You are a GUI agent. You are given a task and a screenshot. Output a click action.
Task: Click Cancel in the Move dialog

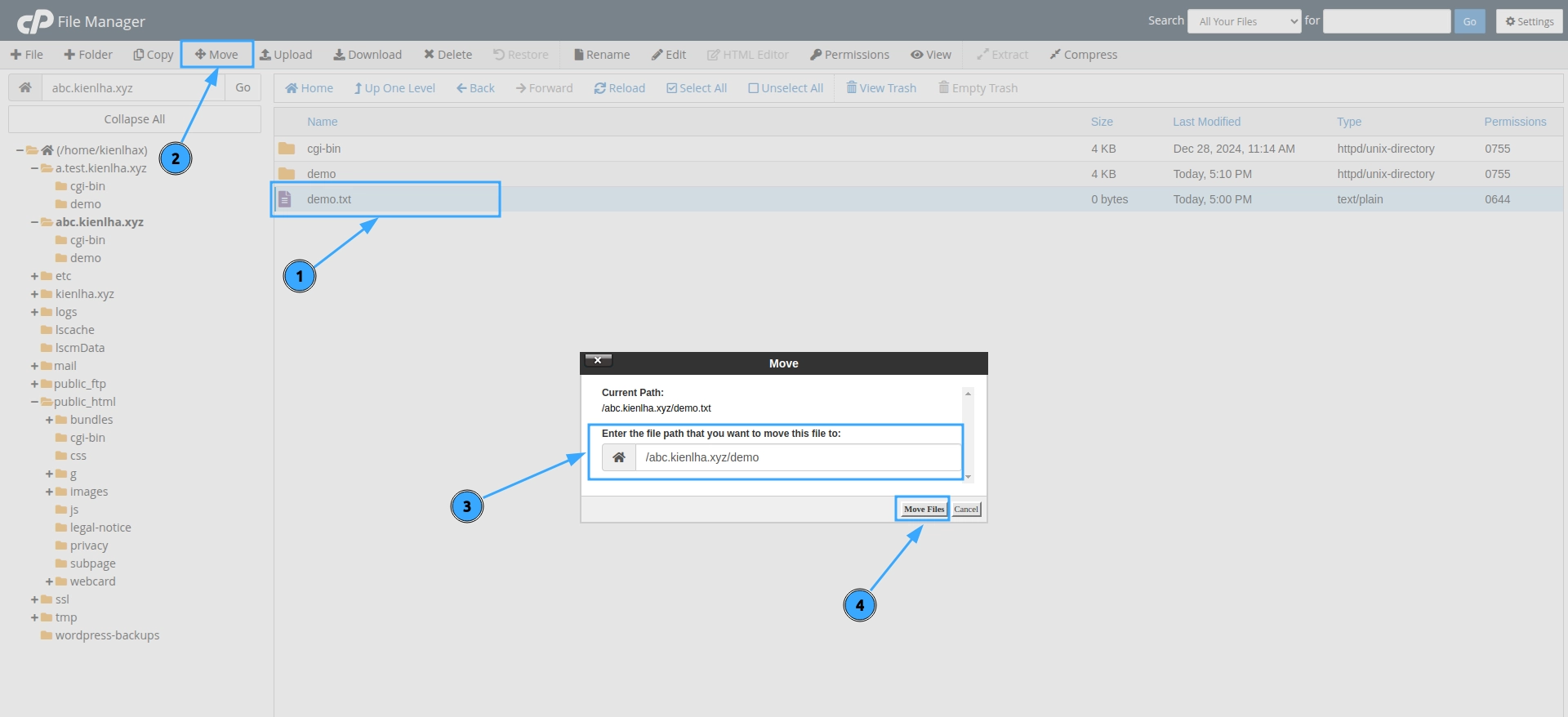click(966, 509)
